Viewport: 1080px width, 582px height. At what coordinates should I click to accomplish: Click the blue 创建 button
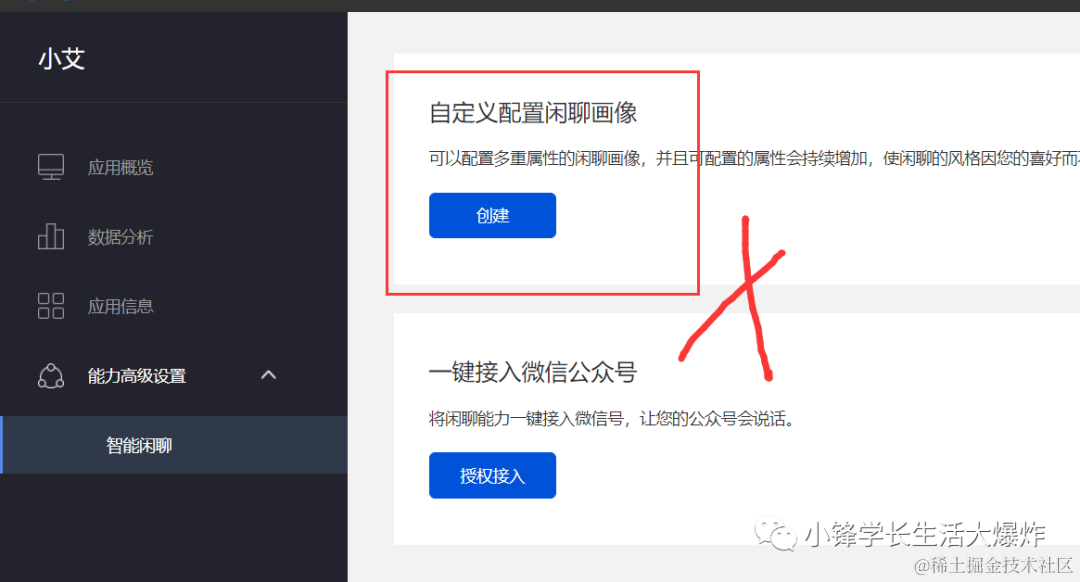pos(492,216)
